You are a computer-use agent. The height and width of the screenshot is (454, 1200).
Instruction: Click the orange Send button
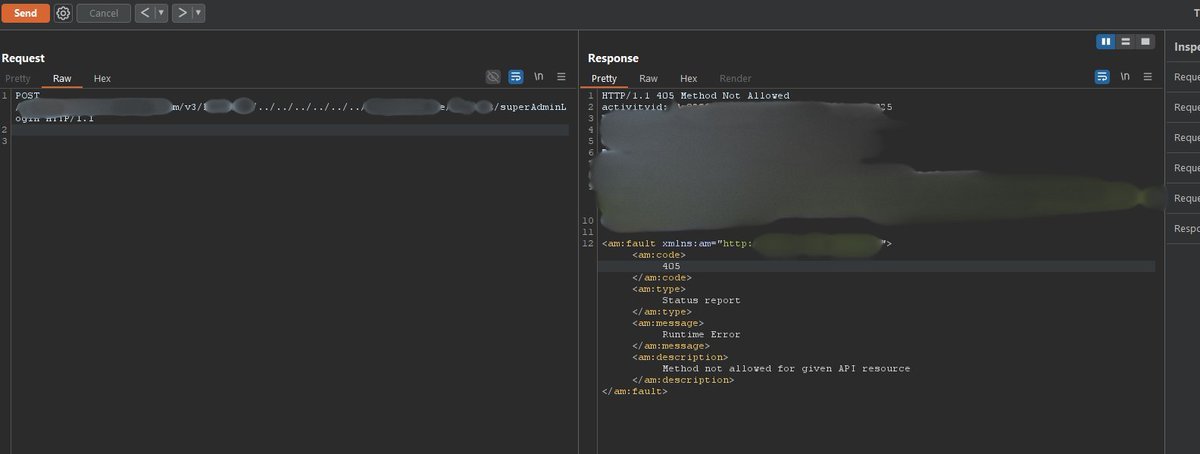(25, 13)
